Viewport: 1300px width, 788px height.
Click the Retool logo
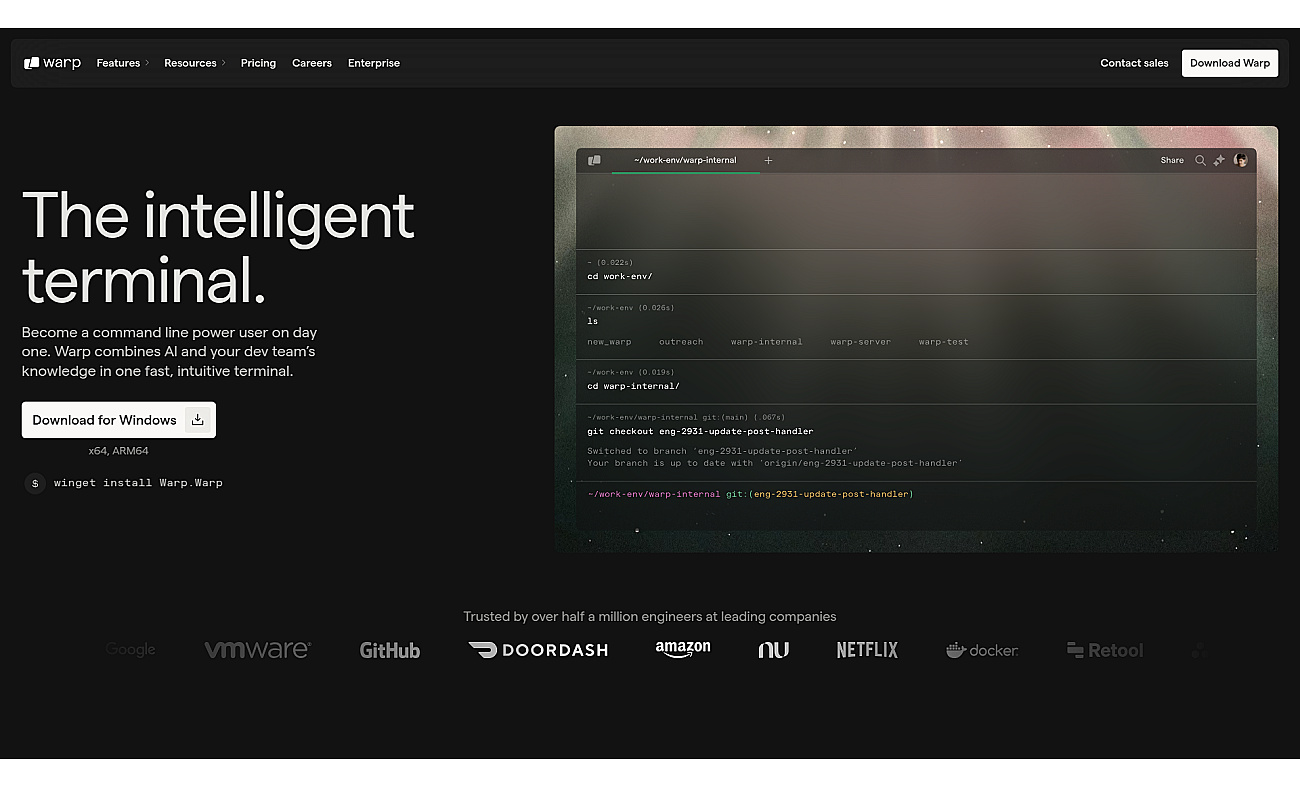point(1105,650)
